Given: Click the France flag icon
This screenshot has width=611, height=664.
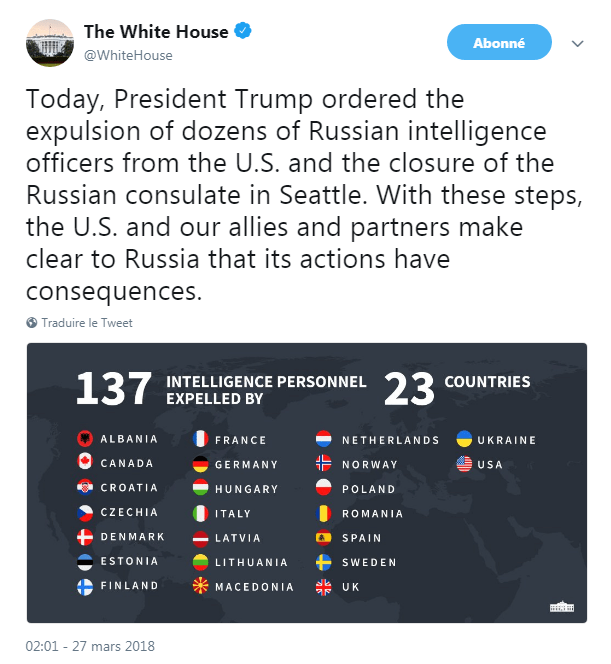Looking at the screenshot, I should (200, 439).
